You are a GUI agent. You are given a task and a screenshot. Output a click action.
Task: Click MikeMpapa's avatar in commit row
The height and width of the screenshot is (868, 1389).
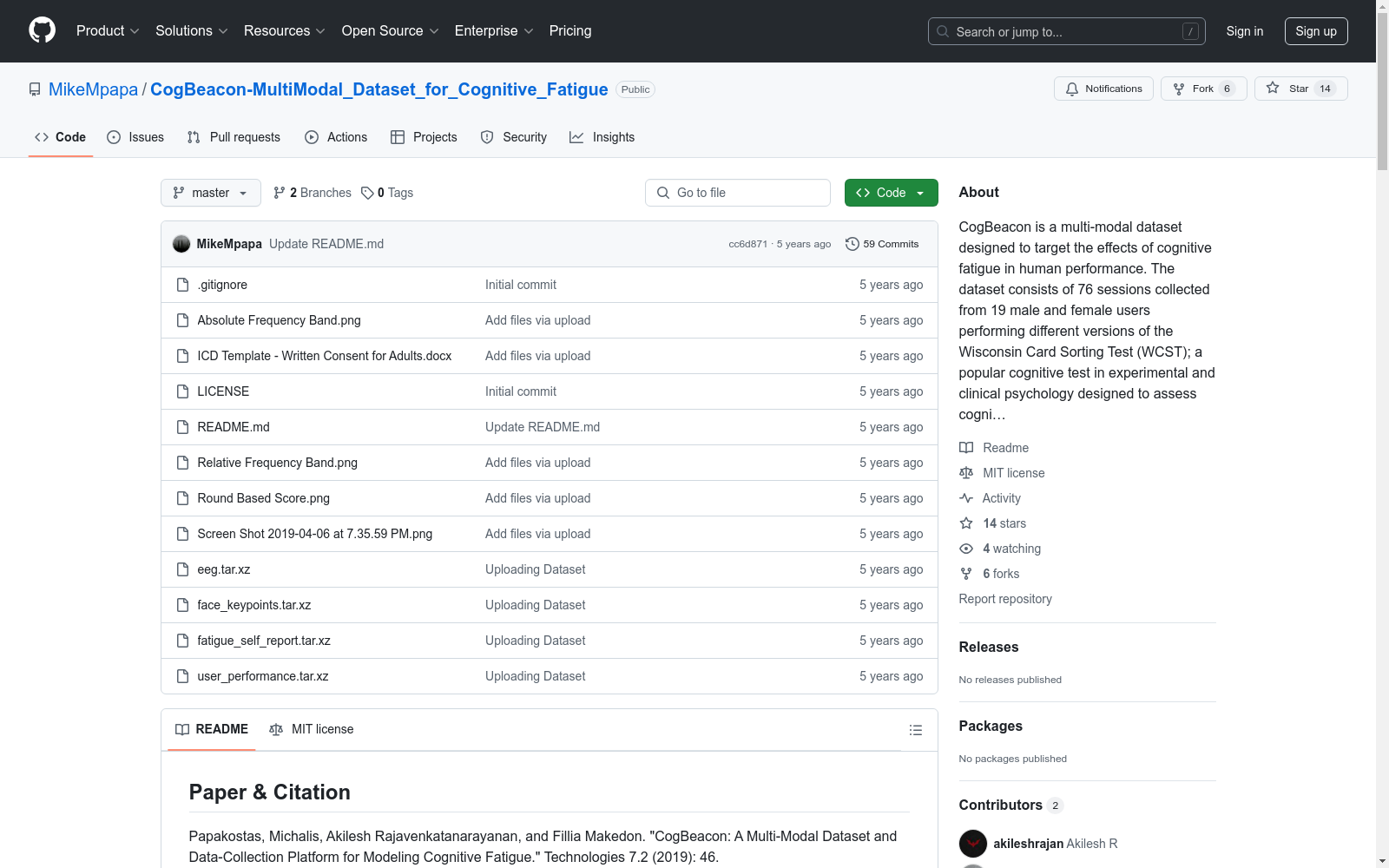(x=181, y=244)
